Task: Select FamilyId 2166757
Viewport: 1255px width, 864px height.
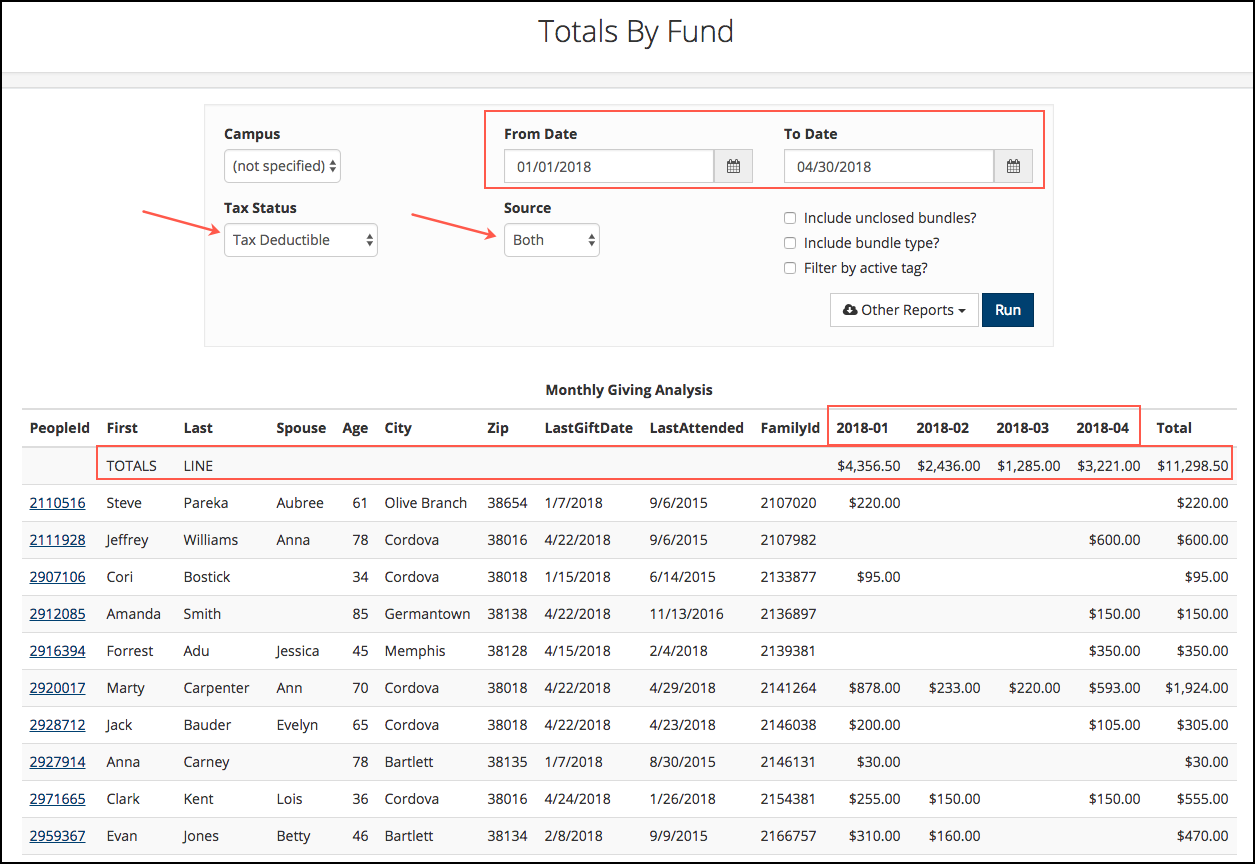Action: [788, 836]
